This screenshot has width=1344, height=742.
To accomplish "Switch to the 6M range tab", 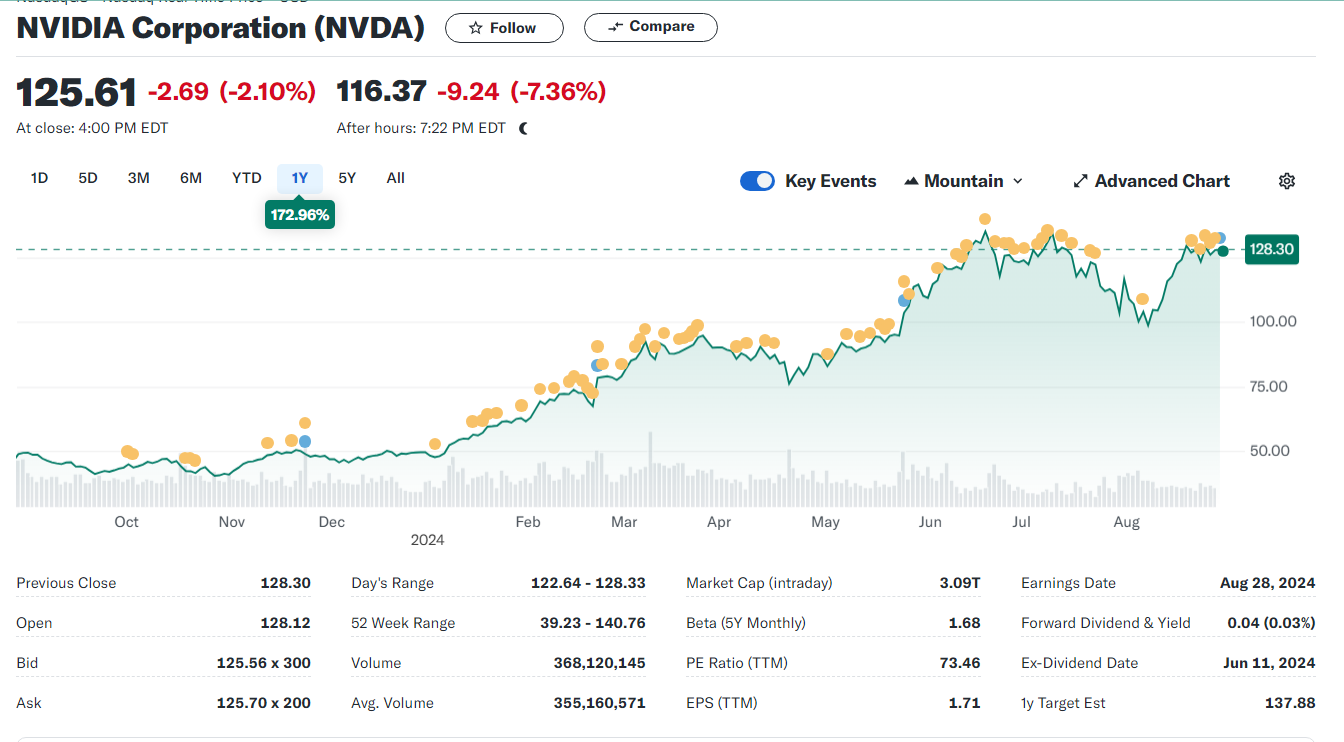I will [191, 178].
